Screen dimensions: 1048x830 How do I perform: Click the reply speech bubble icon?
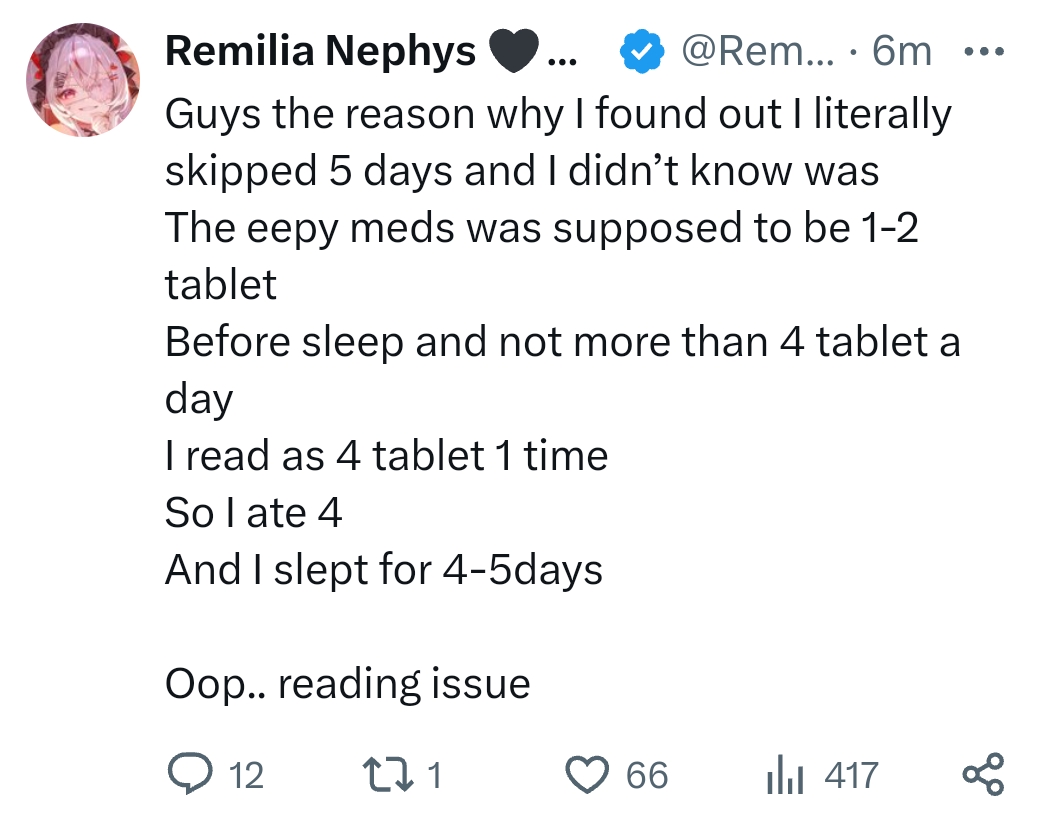tap(190, 774)
